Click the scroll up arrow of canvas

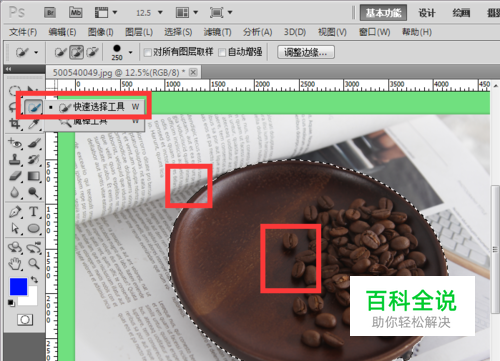coord(495,85)
